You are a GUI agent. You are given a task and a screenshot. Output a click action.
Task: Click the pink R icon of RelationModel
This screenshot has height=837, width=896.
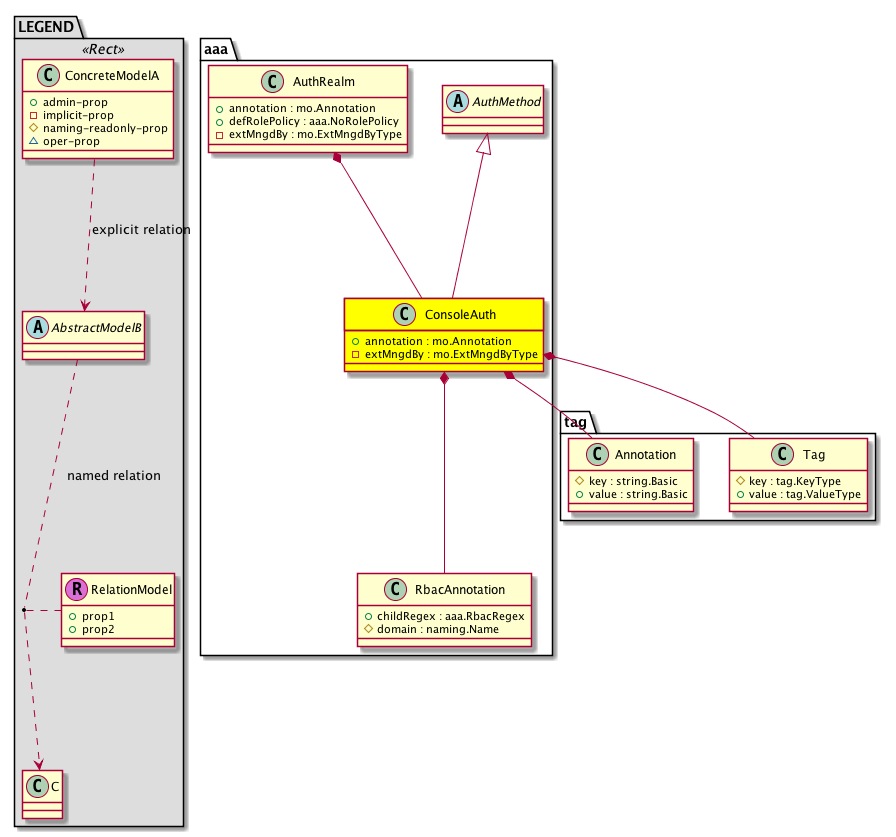[x=77, y=589]
